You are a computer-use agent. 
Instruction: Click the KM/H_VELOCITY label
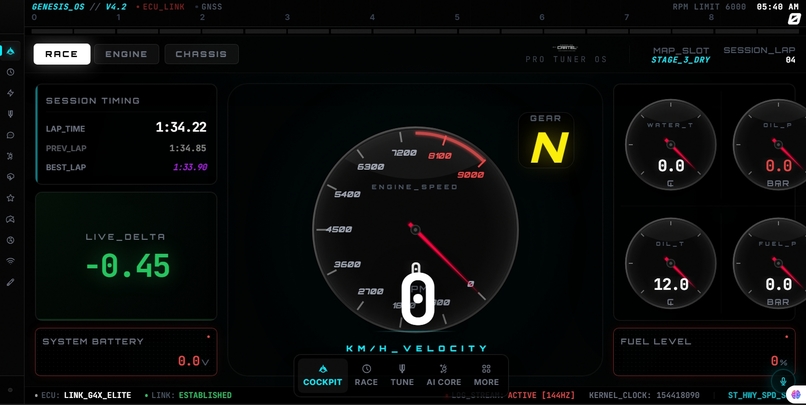tap(416, 348)
